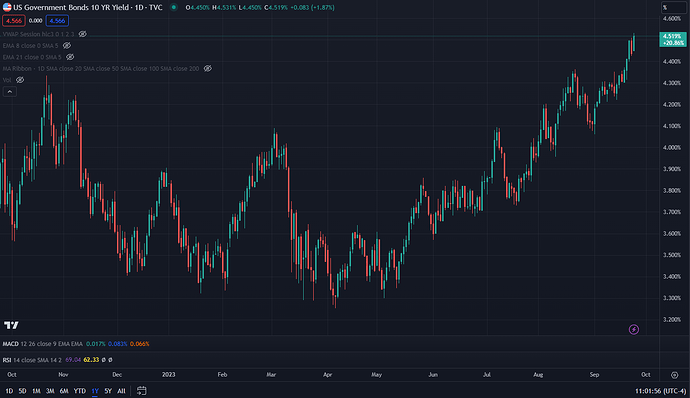Click the Vol indicator label
Image resolution: width=690 pixels, height=398 pixels.
[7, 80]
